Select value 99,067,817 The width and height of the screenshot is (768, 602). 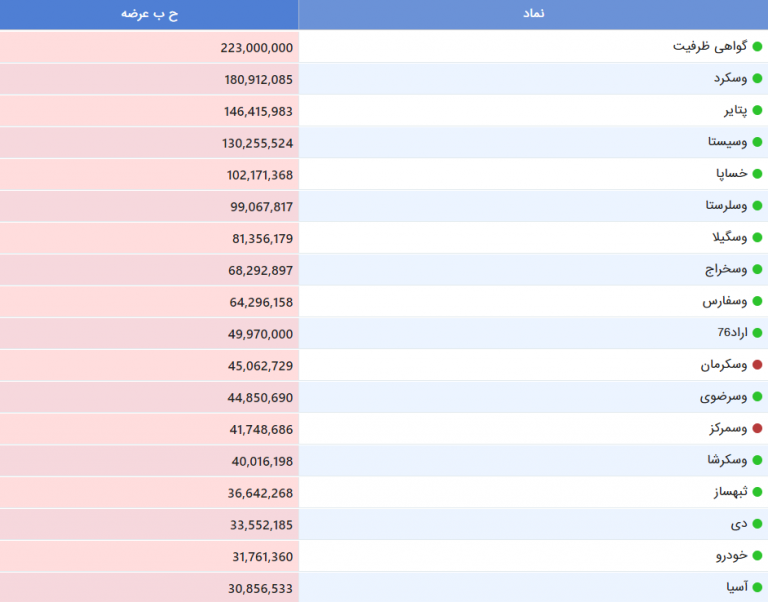[262, 207]
